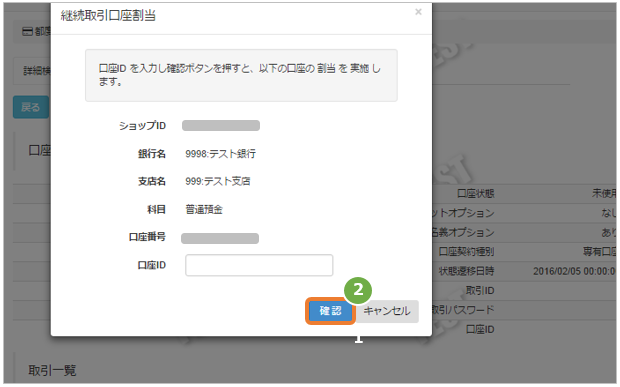Click the 確認 confirm button
This screenshot has width=620, height=387.
pyautogui.click(x=330, y=311)
